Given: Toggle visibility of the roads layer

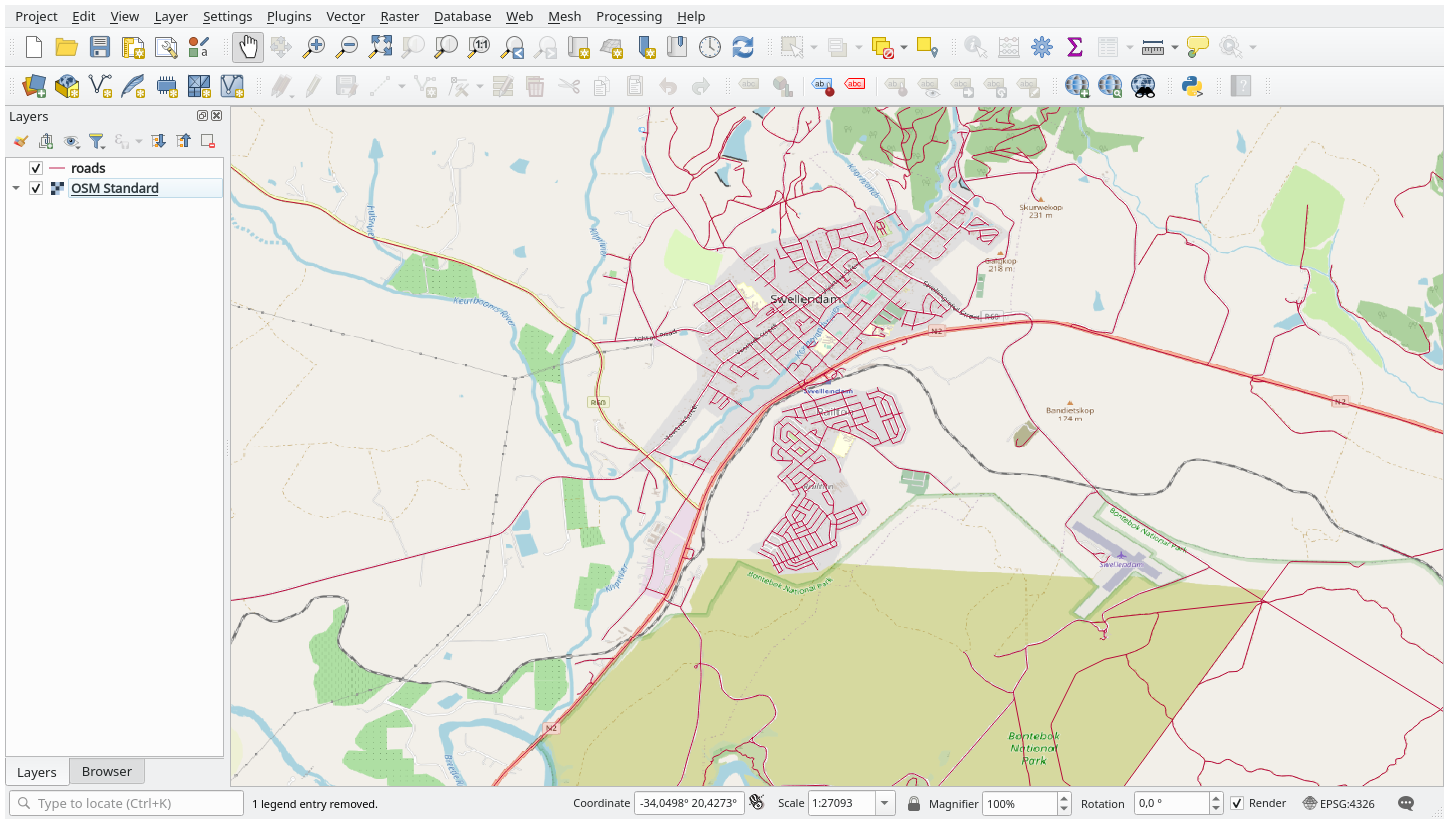Looking at the screenshot, I should (36, 168).
